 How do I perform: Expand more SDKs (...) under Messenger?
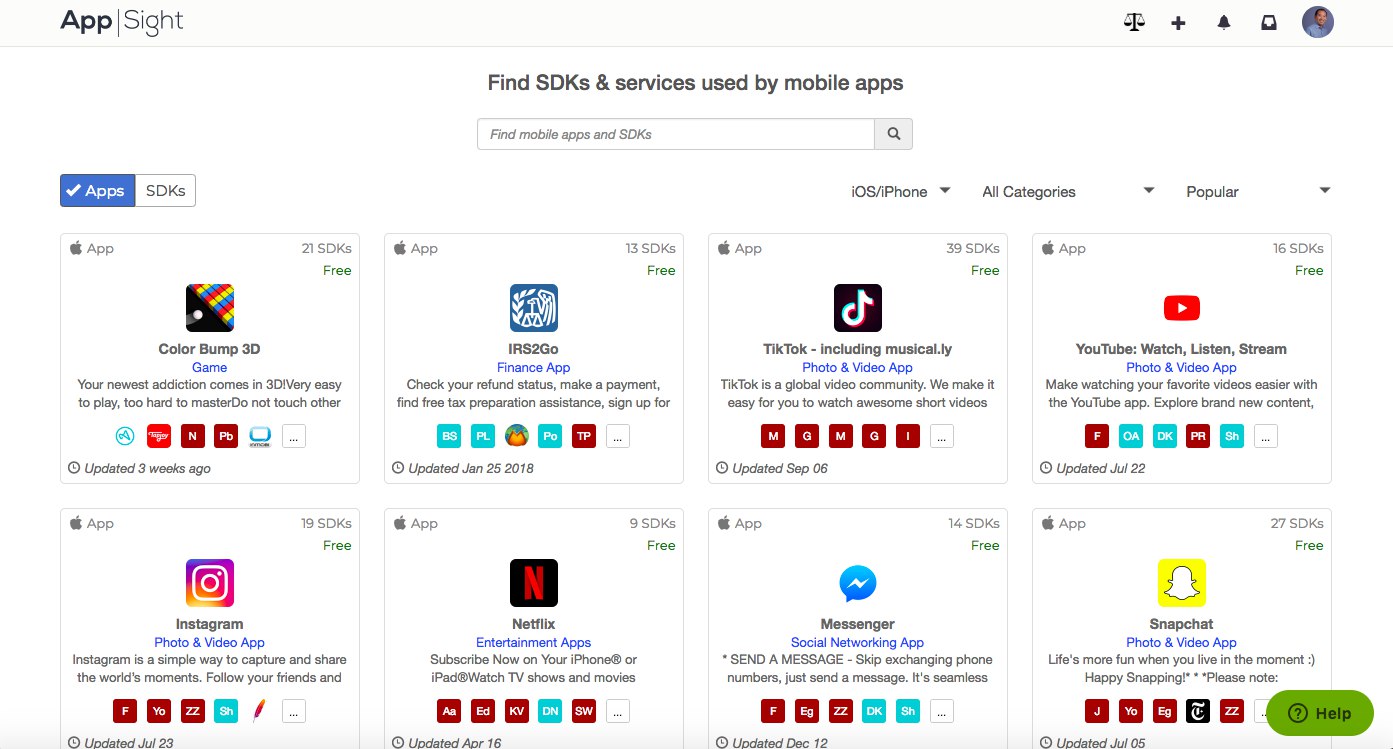942,711
